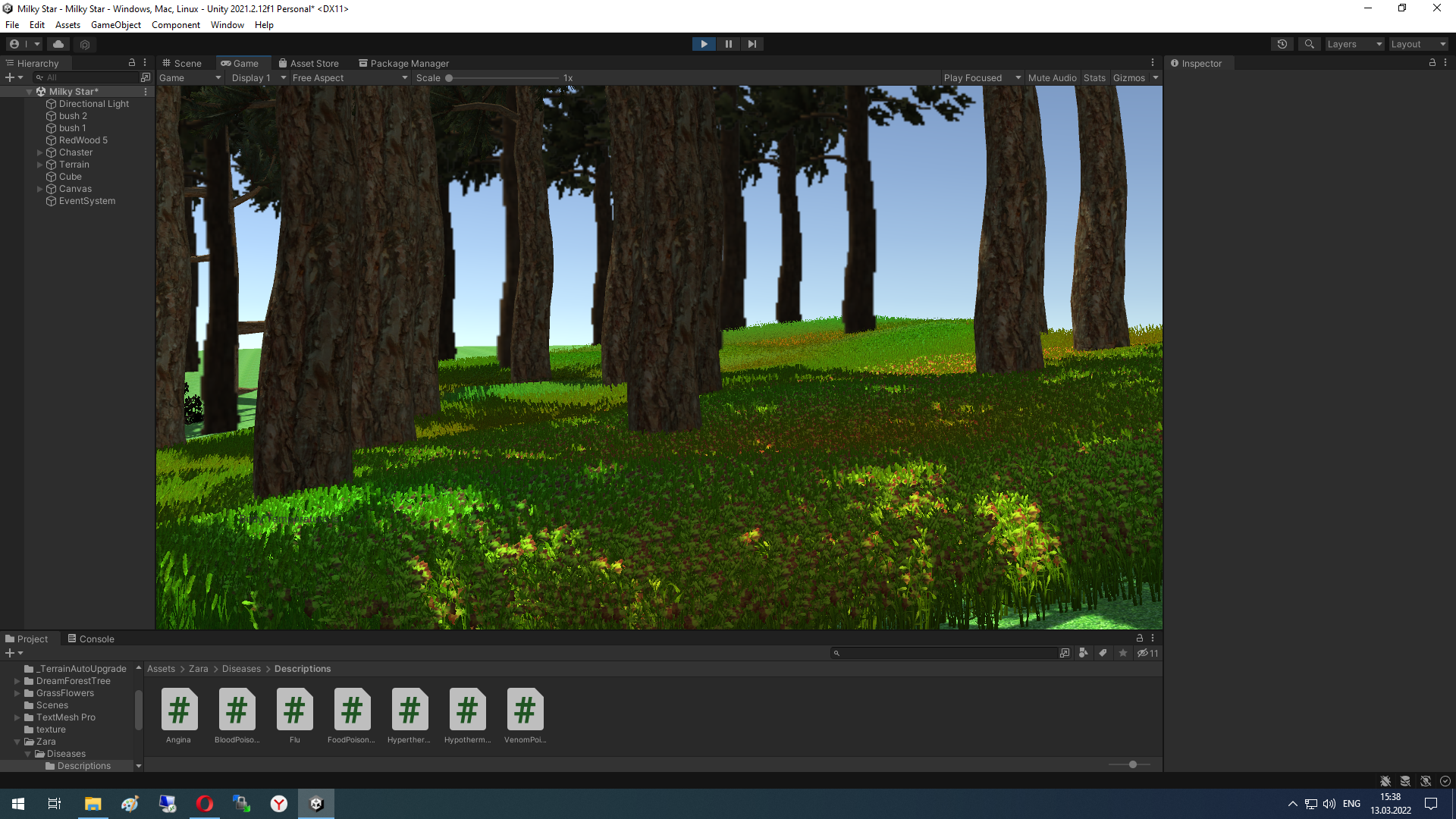Open the Game view tab options menu
The width and height of the screenshot is (1456, 819).
(x=1153, y=63)
